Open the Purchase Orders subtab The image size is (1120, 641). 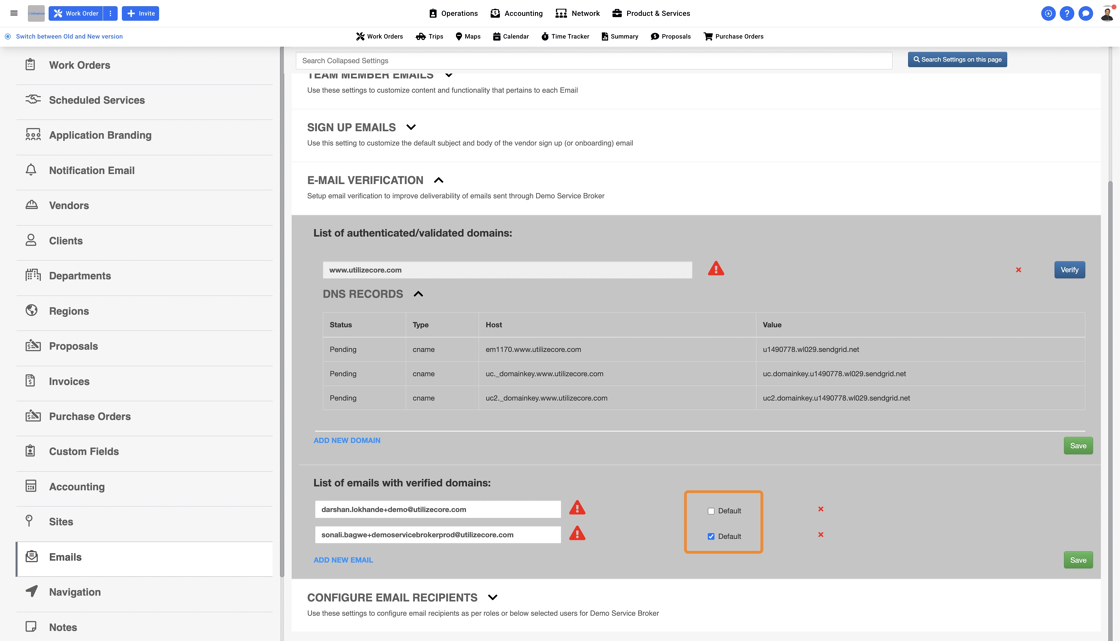pos(734,36)
